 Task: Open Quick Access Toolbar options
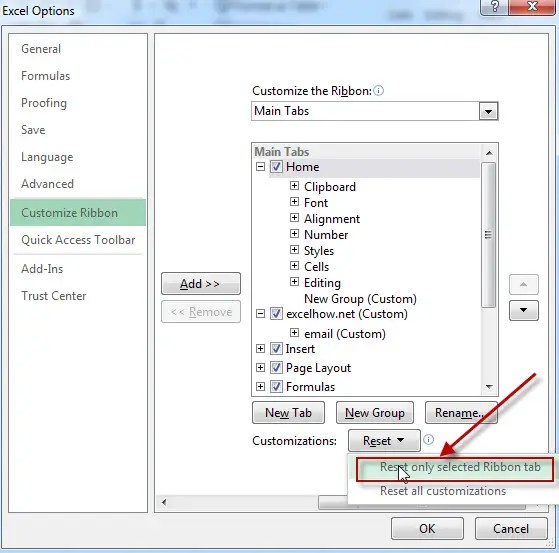pyautogui.click(x=78, y=240)
